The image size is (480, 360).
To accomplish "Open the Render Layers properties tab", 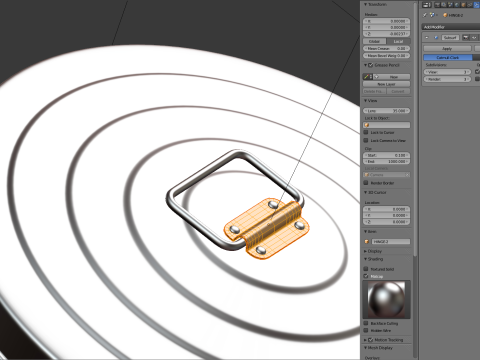I will pos(444,5).
